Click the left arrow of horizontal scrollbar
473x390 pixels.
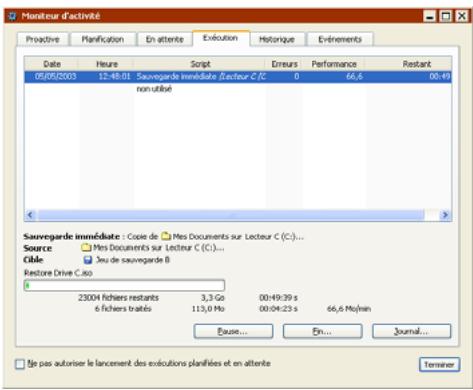(30, 215)
